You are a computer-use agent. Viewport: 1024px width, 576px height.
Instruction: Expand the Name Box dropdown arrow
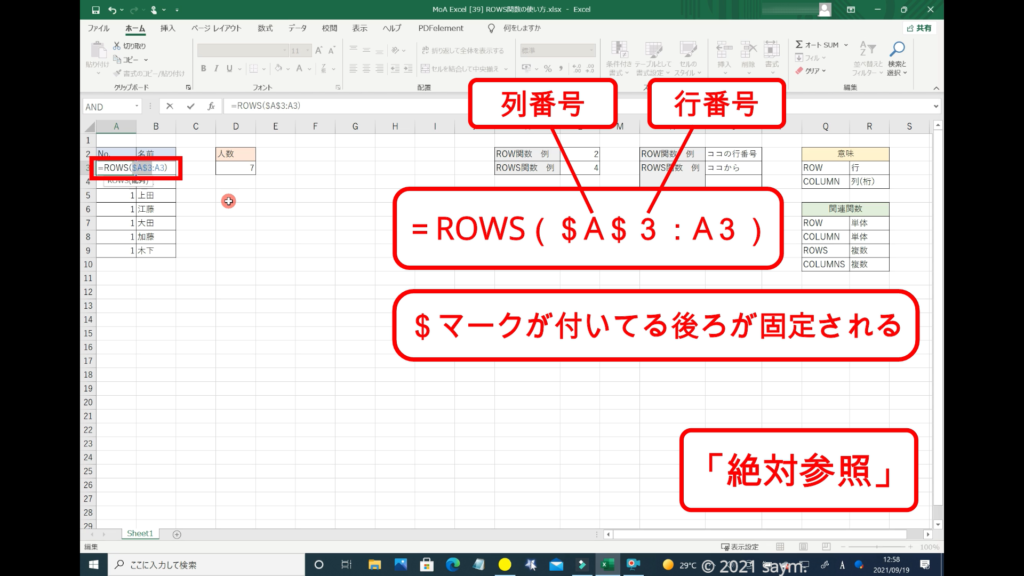coord(136,106)
